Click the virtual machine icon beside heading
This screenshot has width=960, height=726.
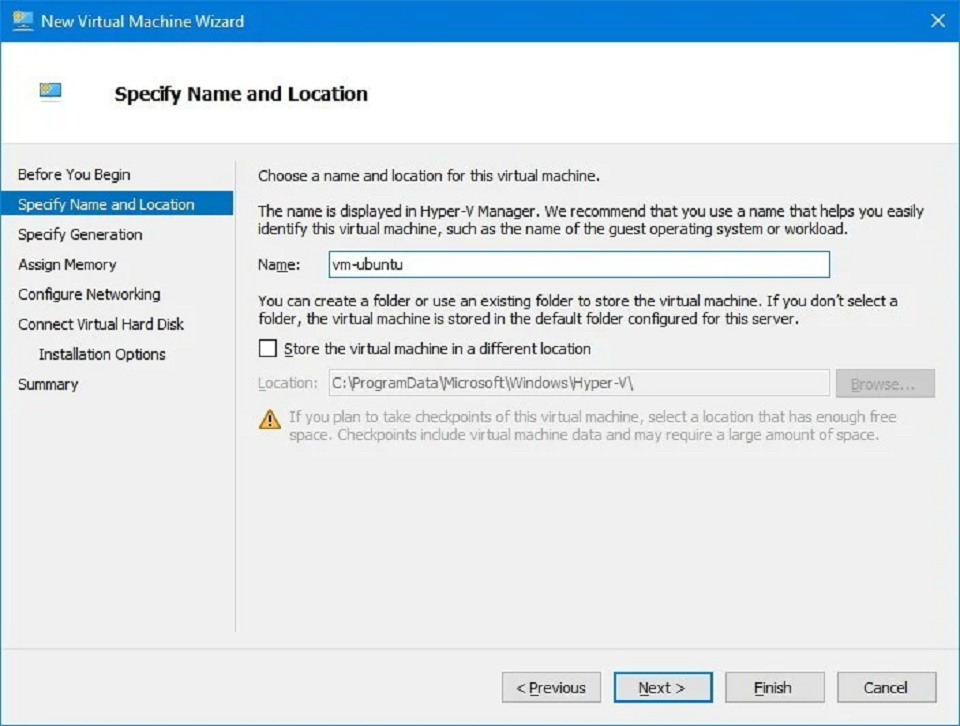tap(50, 91)
